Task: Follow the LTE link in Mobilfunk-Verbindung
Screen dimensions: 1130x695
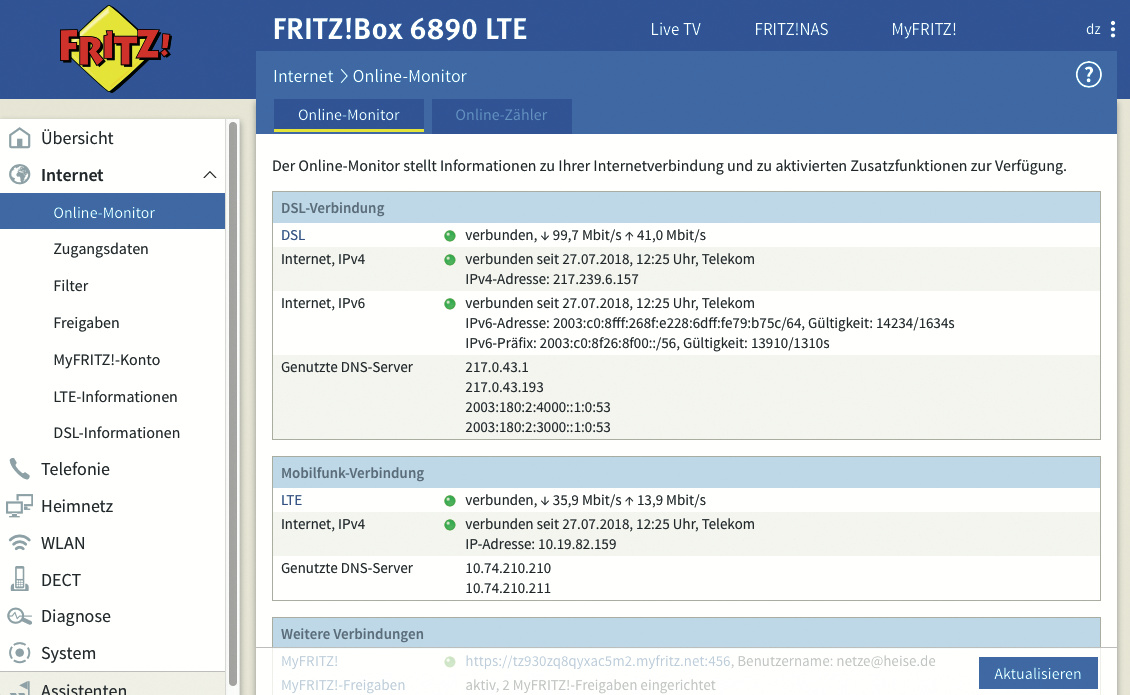Action: 291,500
